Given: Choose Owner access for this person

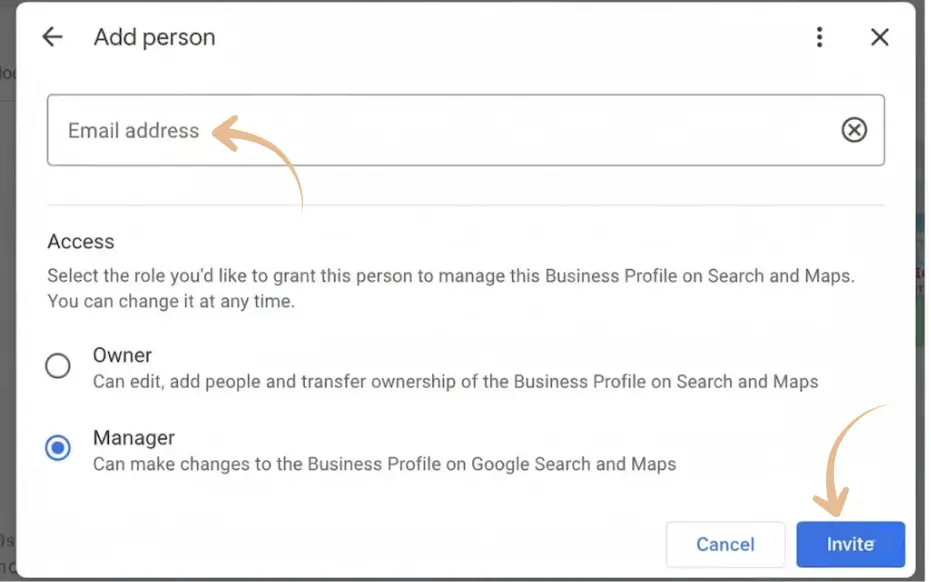Looking at the screenshot, I should point(57,365).
